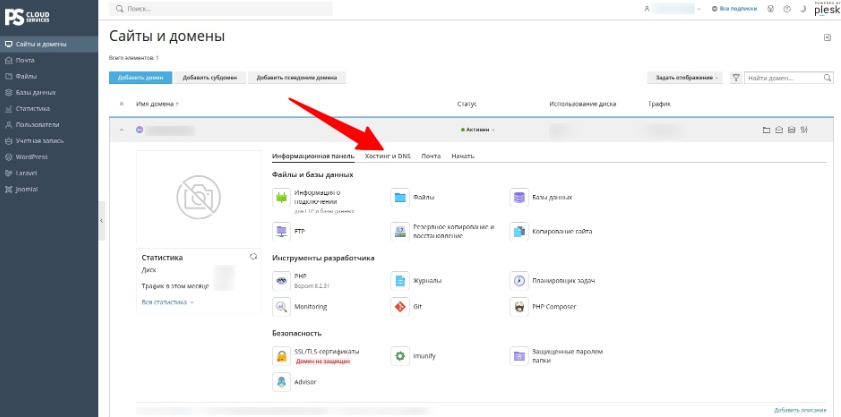The image size is (841, 417).
Task: Open the Databases icon
Action: 519,197
